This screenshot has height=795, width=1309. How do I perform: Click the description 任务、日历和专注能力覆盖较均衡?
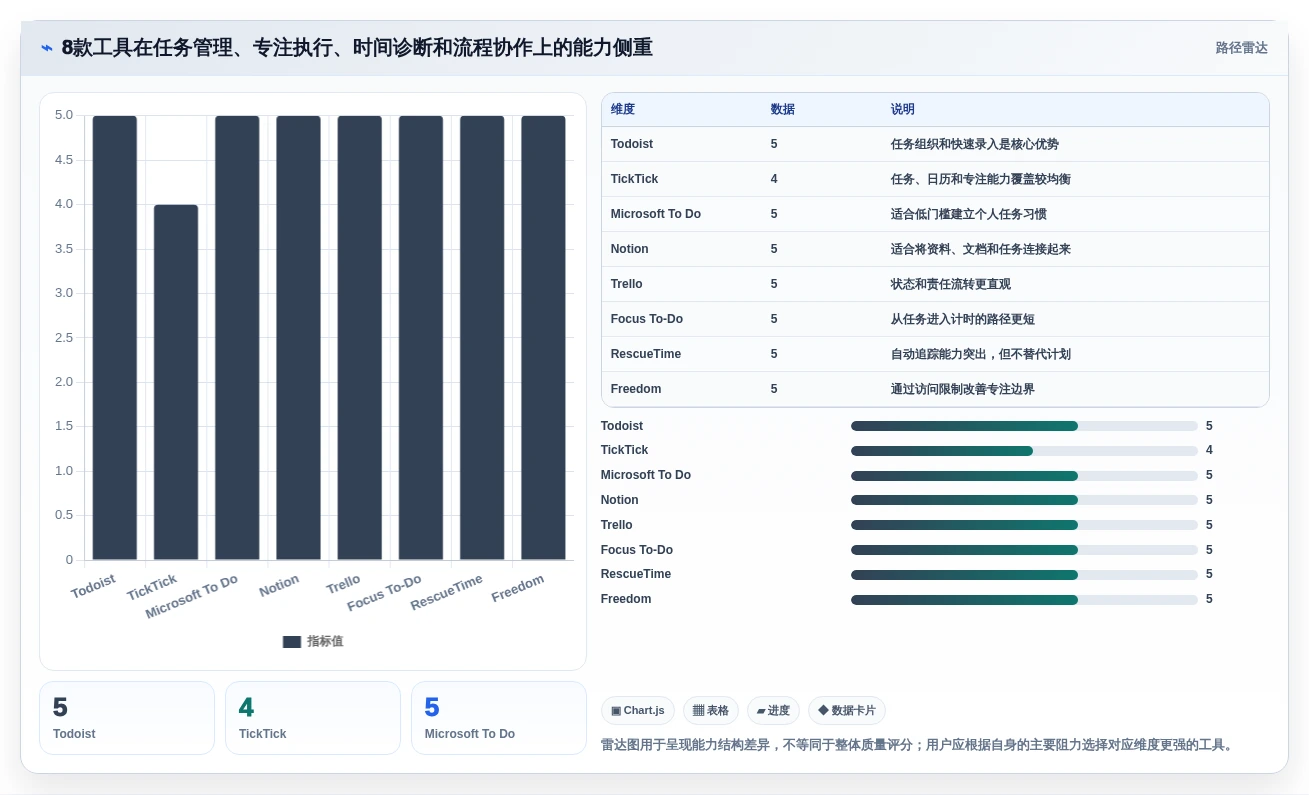click(981, 179)
